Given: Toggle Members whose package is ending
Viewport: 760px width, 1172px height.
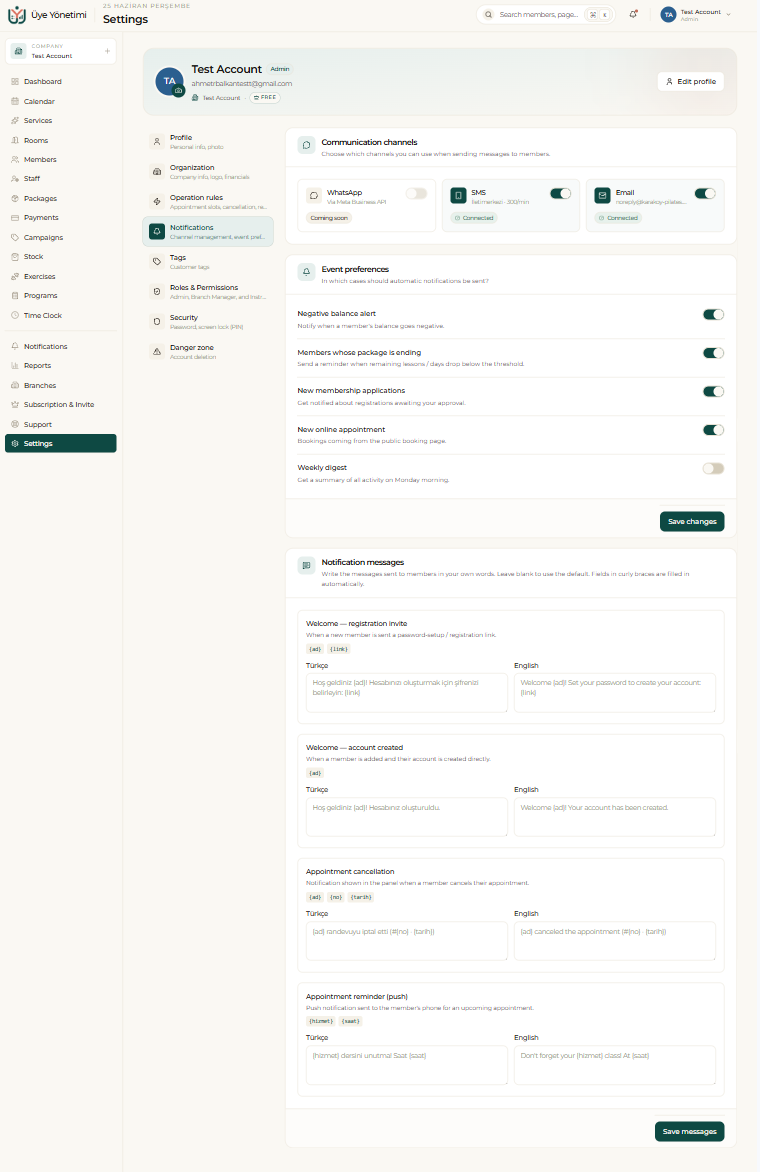Looking at the screenshot, I should coord(714,353).
